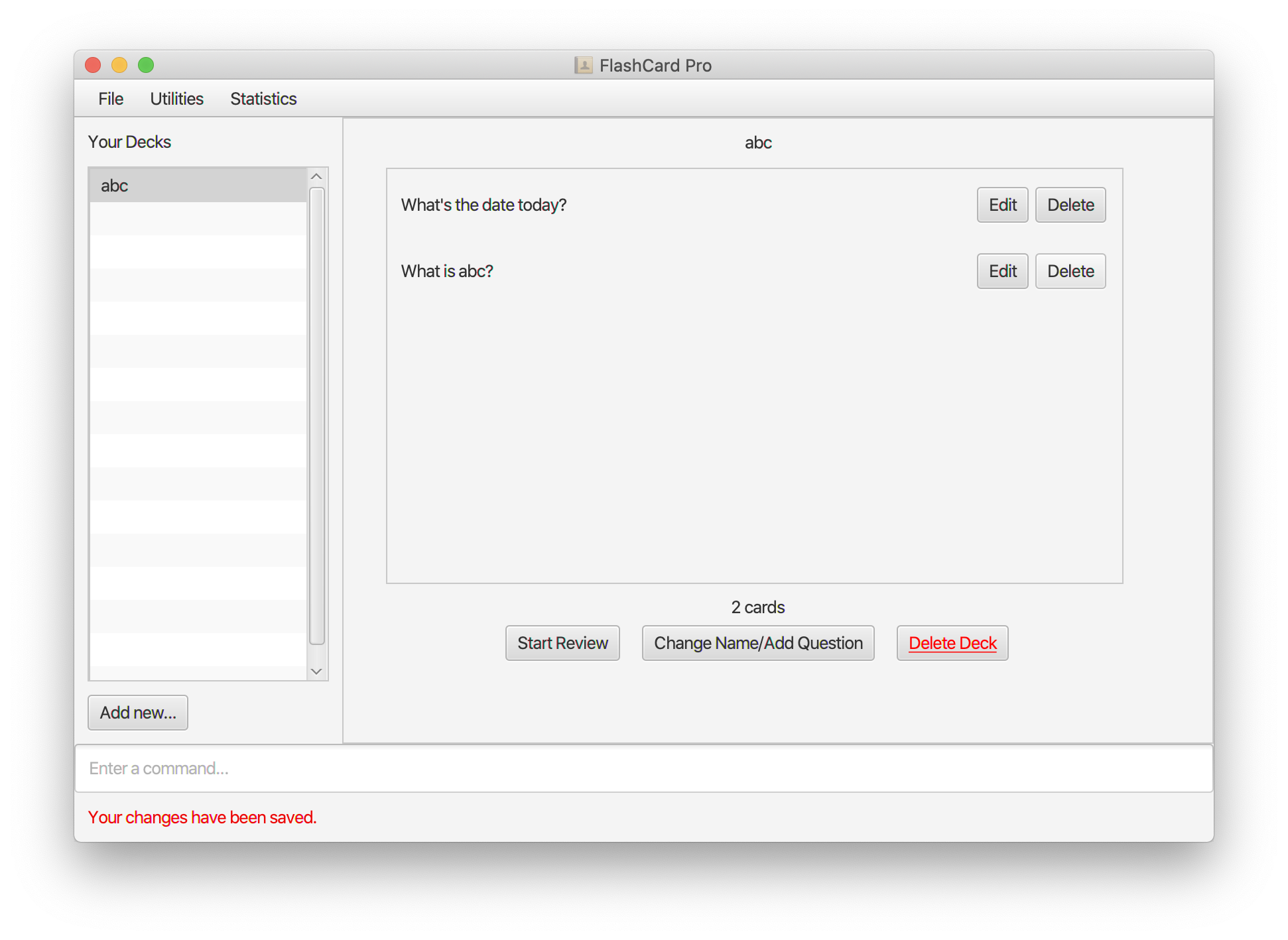The image size is (1288, 940).
Task: Click the red close window button
Action: 93,65
